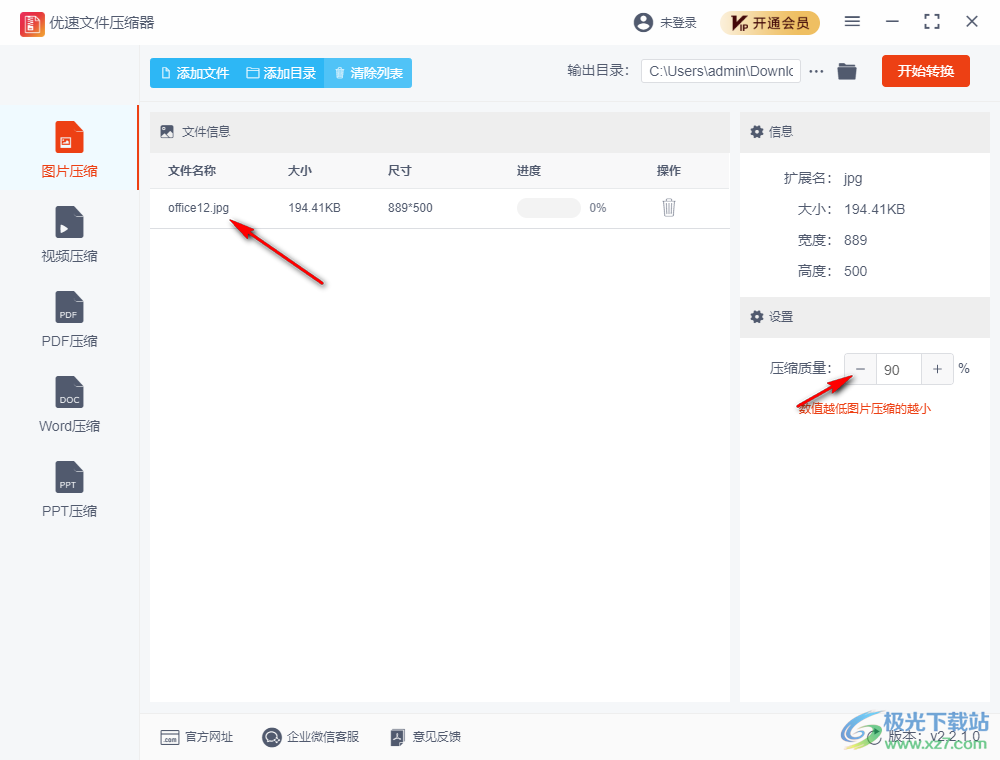The width and height of the screenshot is (1000, 760).
Task: Open the hamburger menu in title bar
Action: pyautogui.click(x=852, y=22)
